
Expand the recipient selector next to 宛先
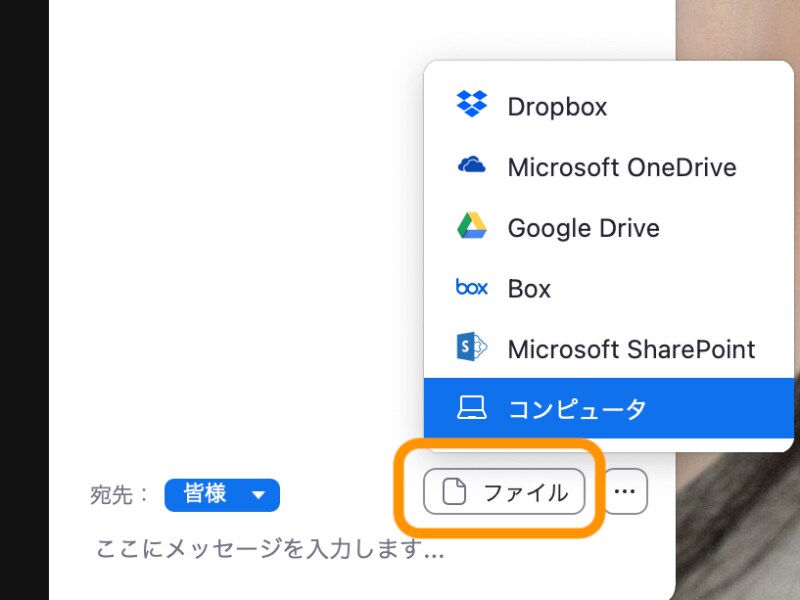222,494
